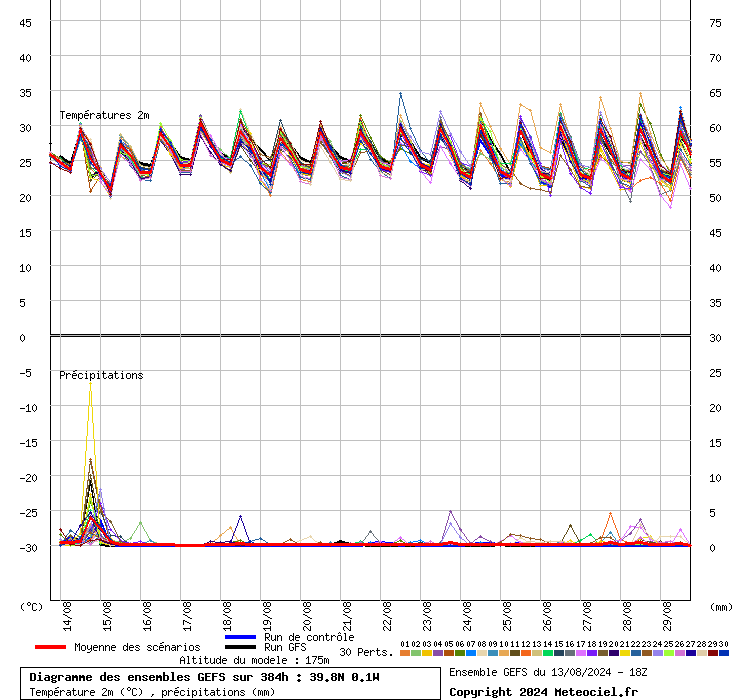Click the Précipitations chart label
740x700 pixels.
101,375
